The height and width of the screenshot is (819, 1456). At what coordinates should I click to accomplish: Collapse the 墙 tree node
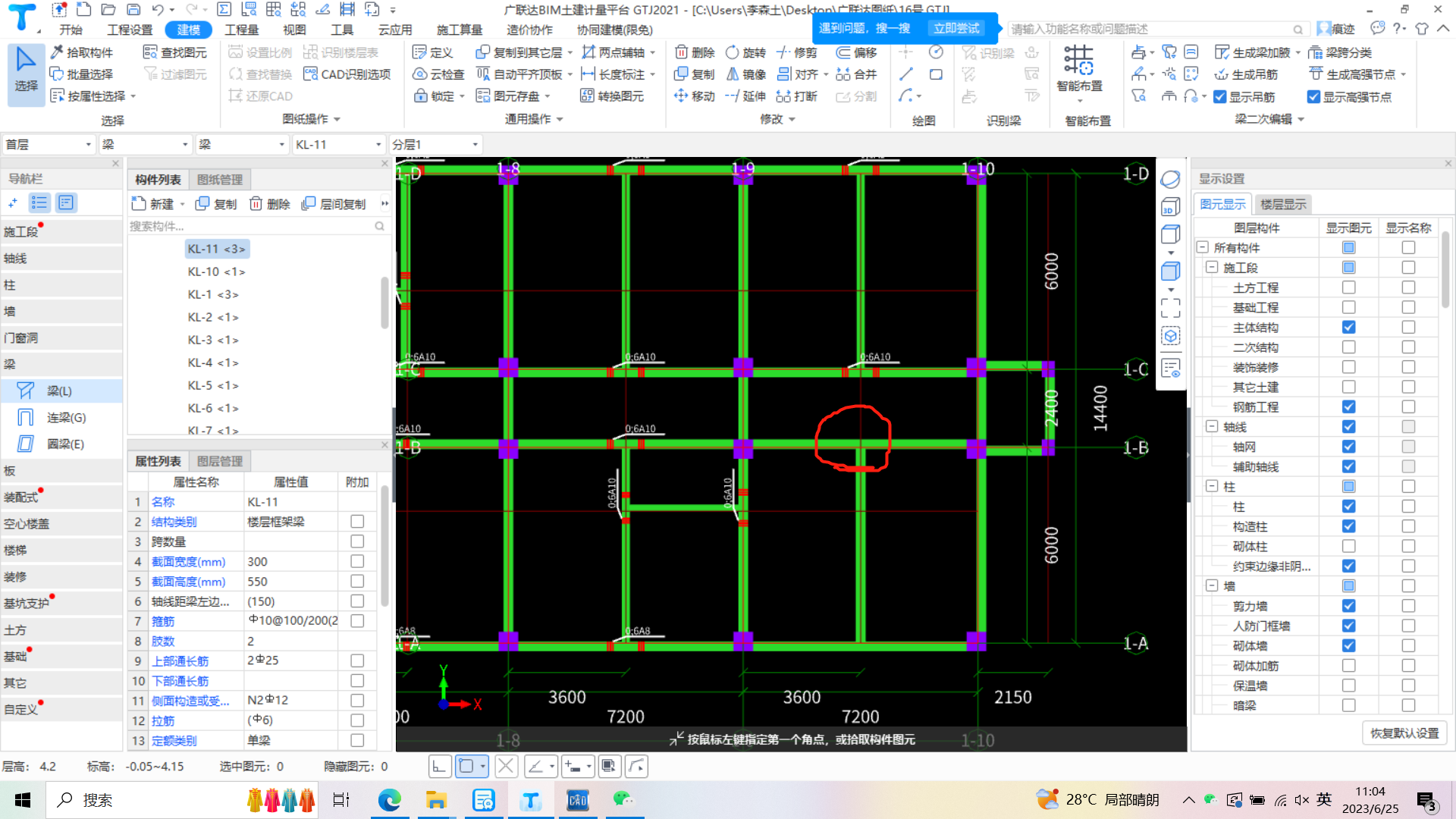click(x=1211, y=585)
